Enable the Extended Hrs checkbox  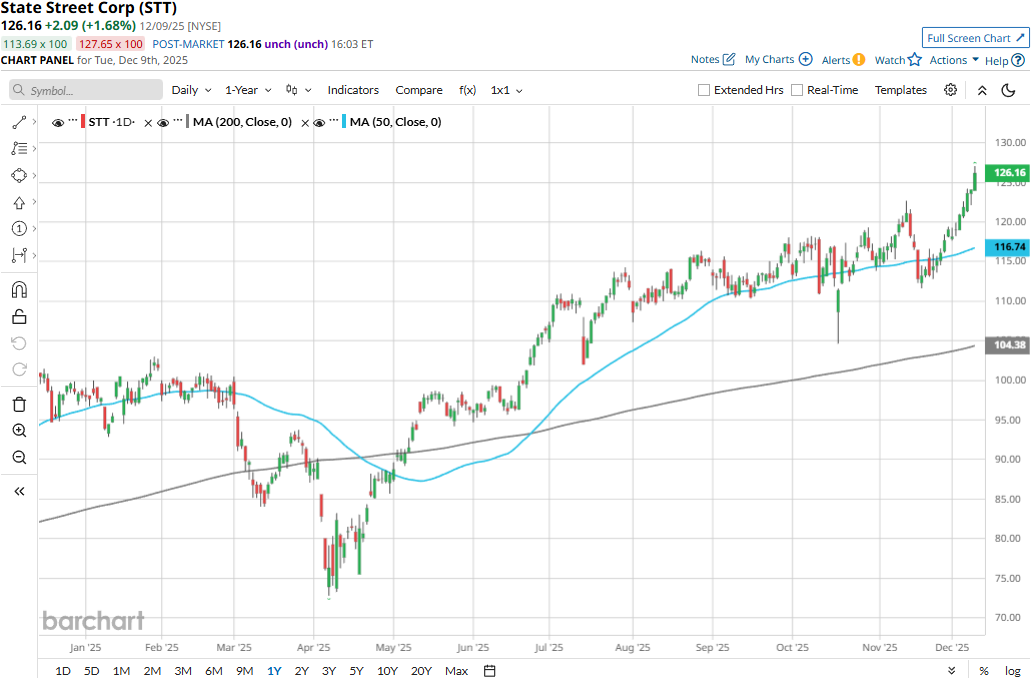[x=705, y=90]
